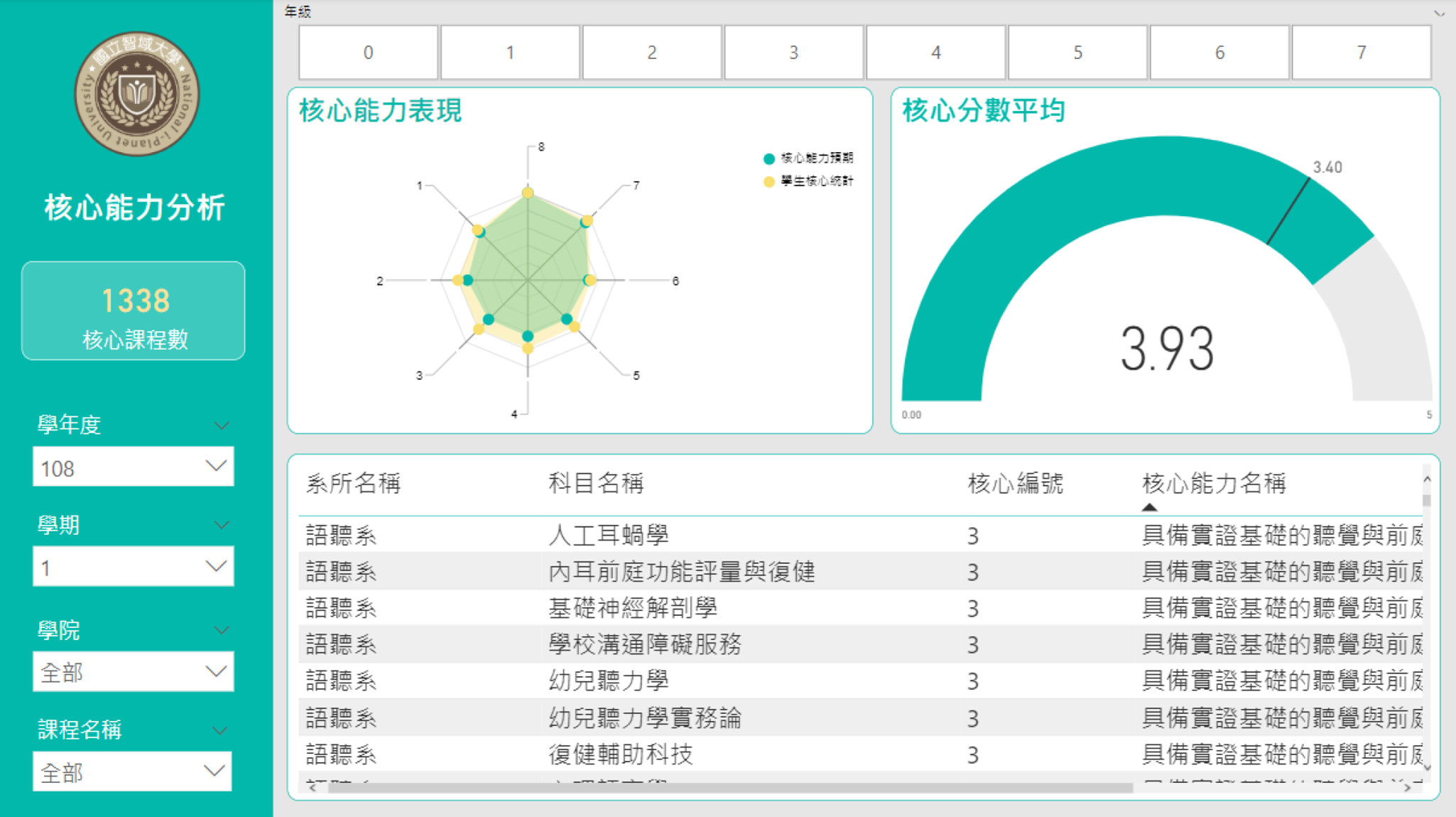Click the ascending sort arrow under 核心能力名稱
The image size is (1456, 817).
pyautogui.click(x=1149, y=507)
